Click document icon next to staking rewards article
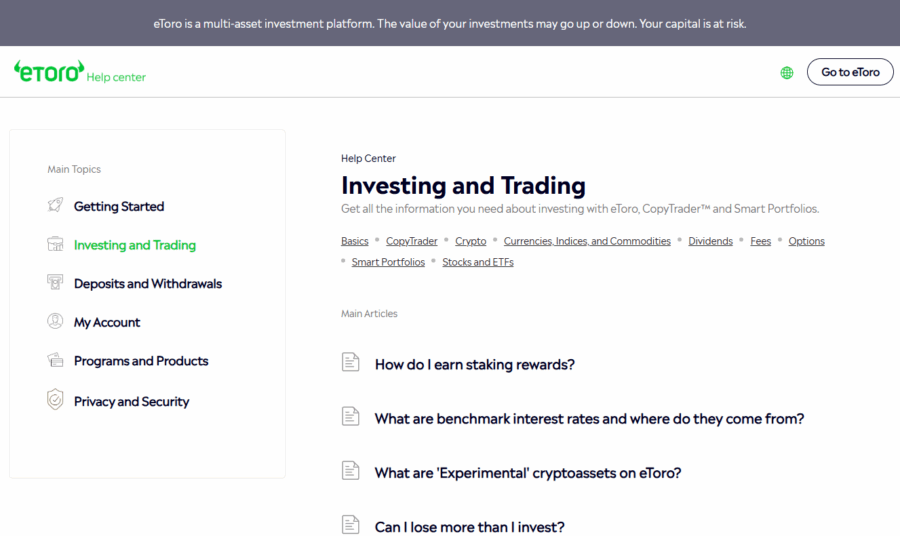 click(x=350, y=363)
